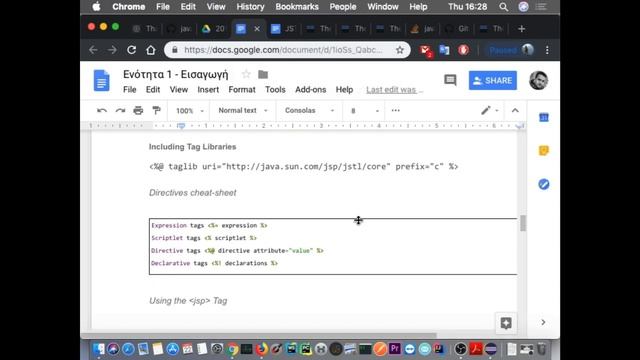Open the People menu in macOS menu bar
Image resolution: width=640 pixels, height=360 pixels.
[343, 7]
